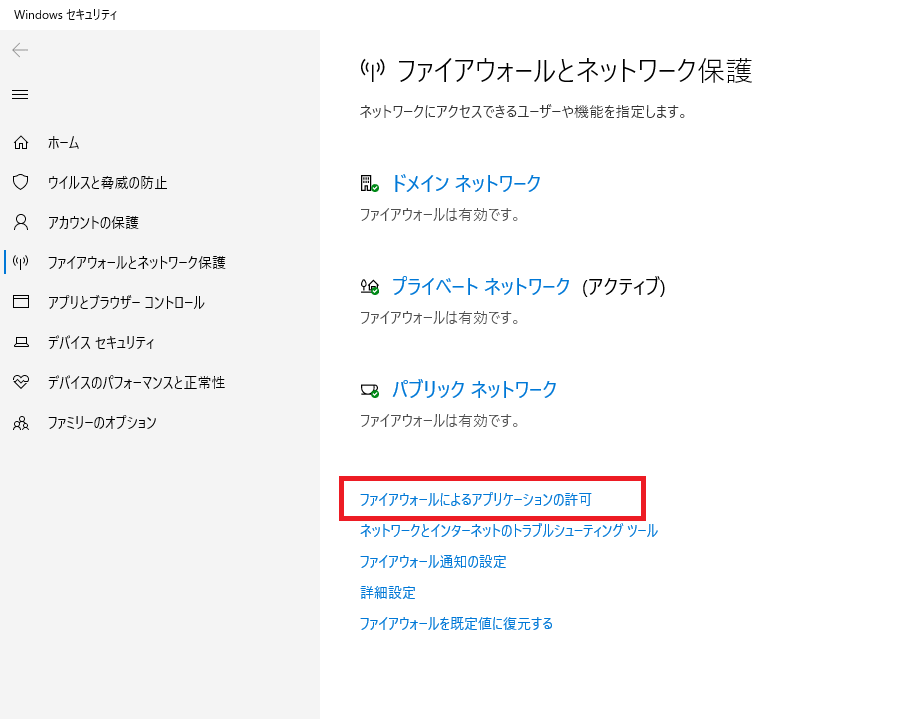Click ファイアウォールは有効です under ドメイン ネットワーク
The height and width of the screenshot is (719, 914).
click(440, 215)
